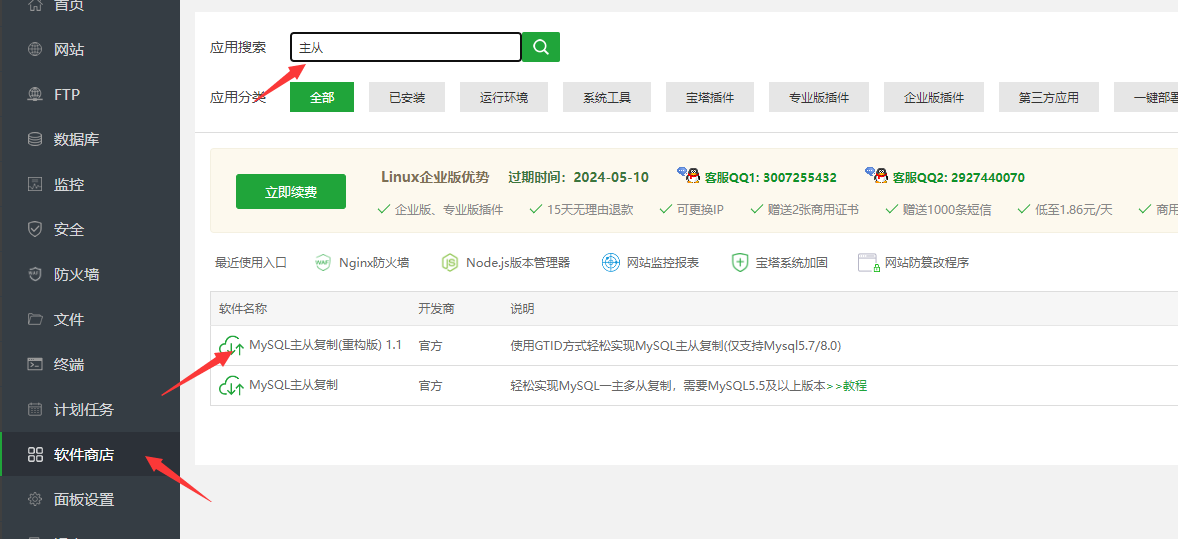This screenshot has height=539, width=1178.
Task: Select the 第三方应用 category tab
Action: [x=1049, y=97]
